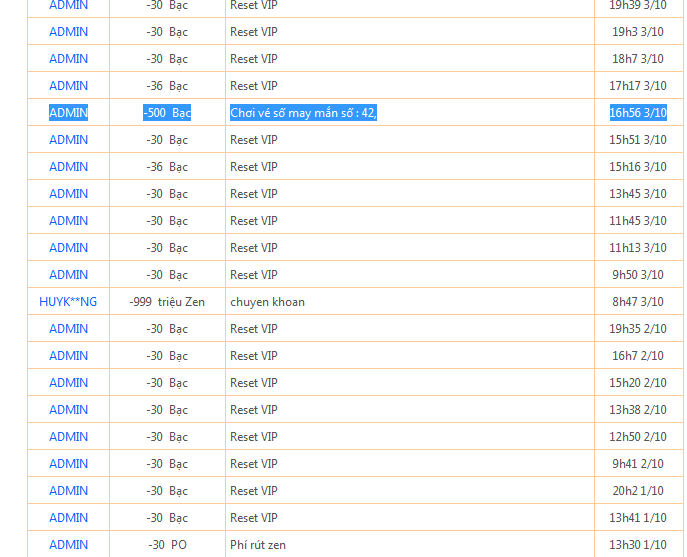687x557 pixels.
Task: Click ADMIN link in 13h38 2/10 row
Action: point(68,410)
